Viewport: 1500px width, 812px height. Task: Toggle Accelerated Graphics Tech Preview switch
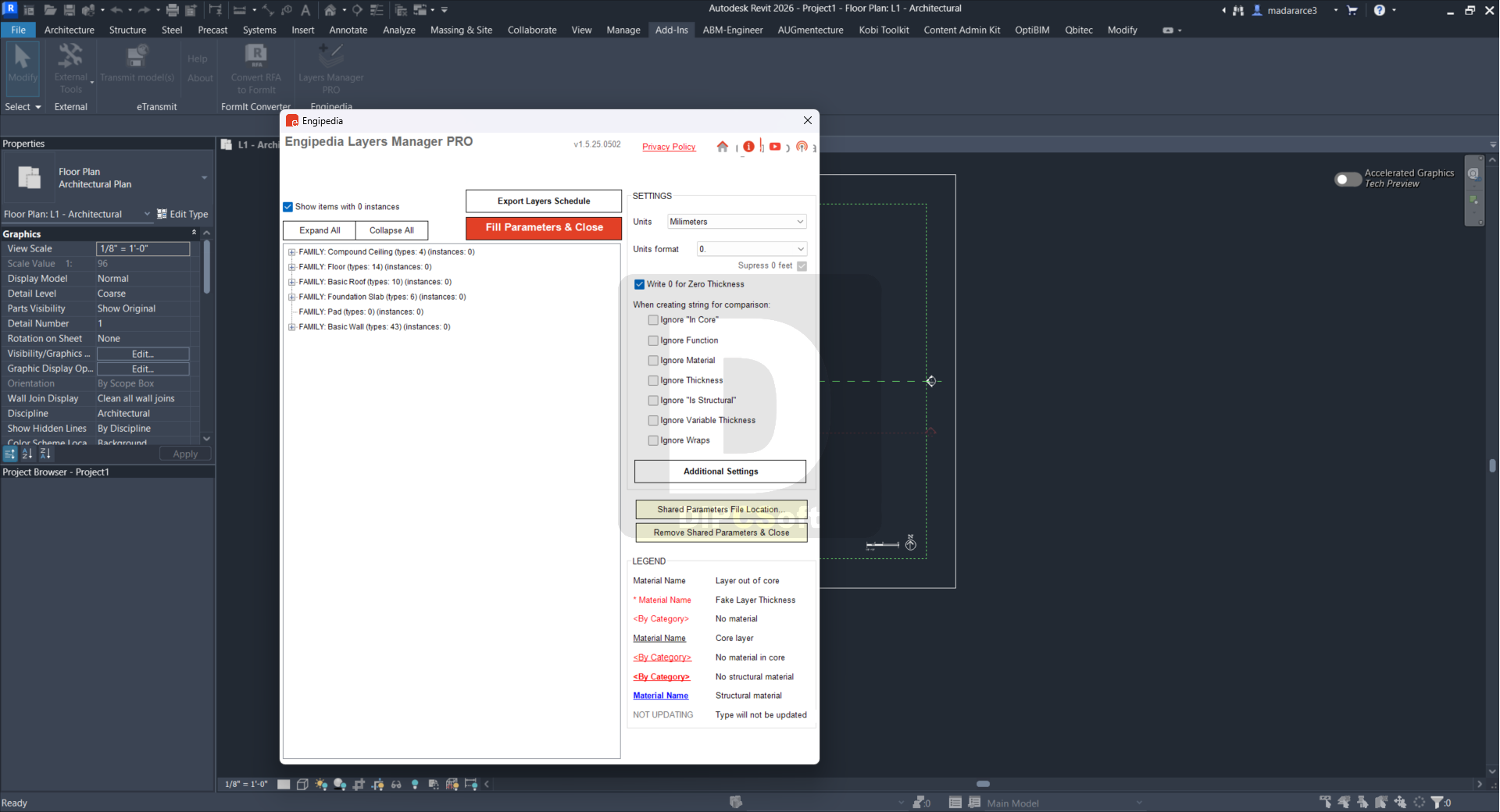pyautogui.click(x=1348, y=179)
